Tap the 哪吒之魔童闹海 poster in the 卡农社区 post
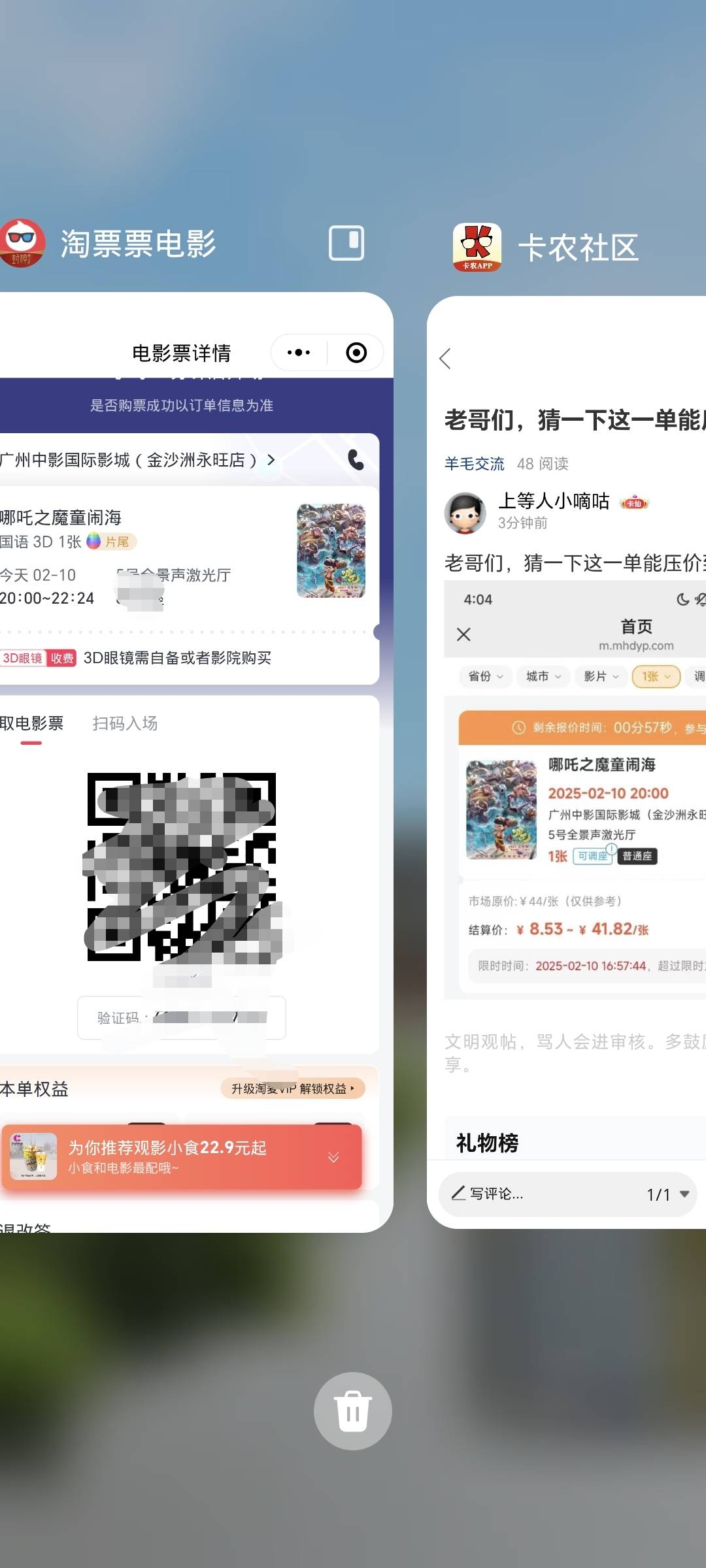This screenshot has height=1568, width=706. tap(501, 809)
